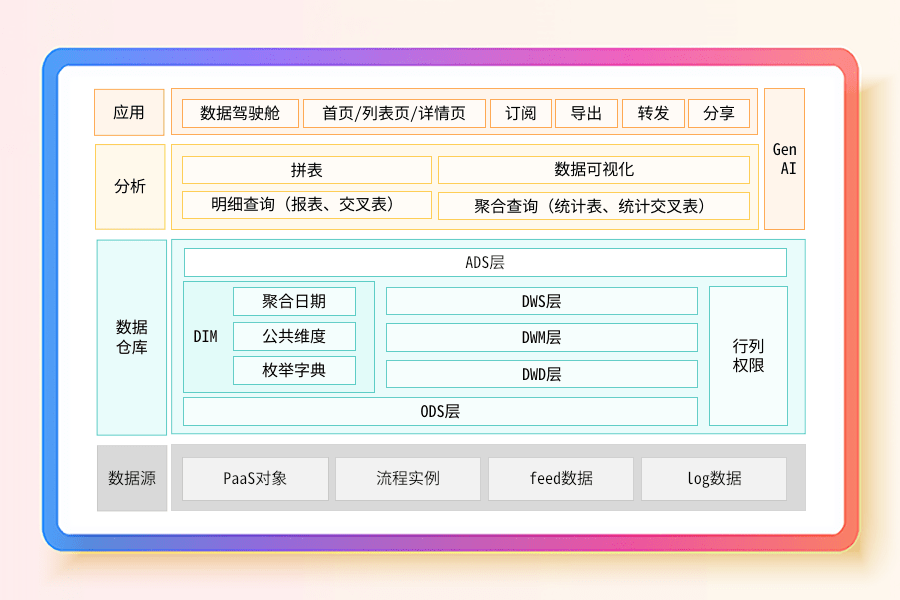This screenshot has width=900, height=600.
Task: Click the 行列权限 block
Action: click(748, 356)
